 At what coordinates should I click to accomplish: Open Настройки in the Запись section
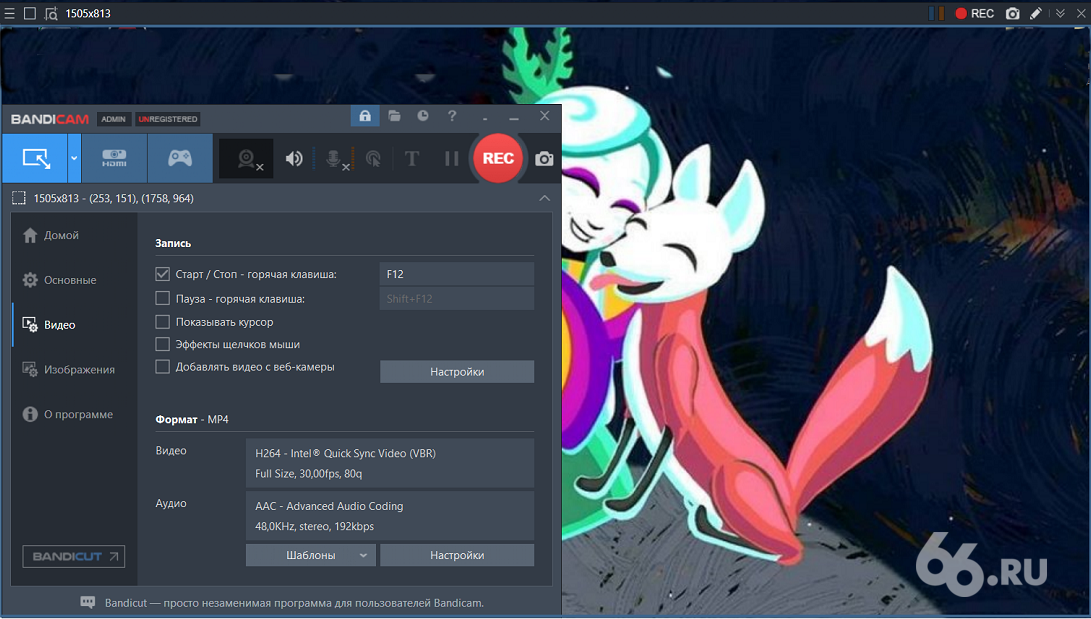tap(457, 371)
